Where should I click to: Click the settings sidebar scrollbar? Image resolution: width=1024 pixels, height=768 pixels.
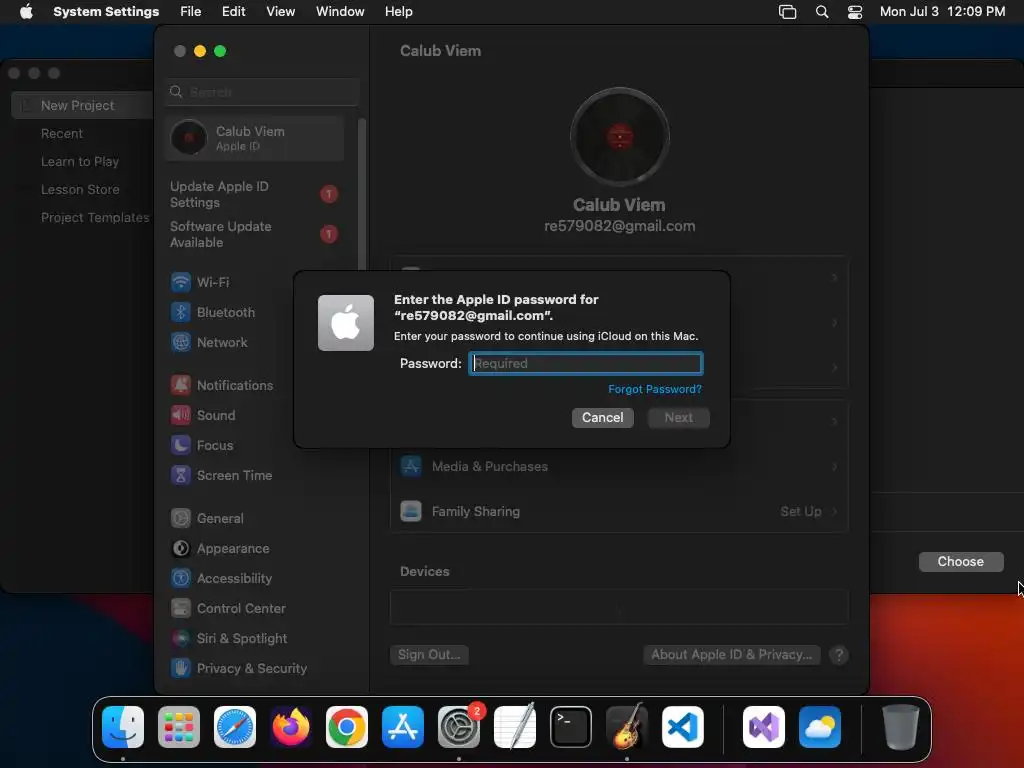click(362, 195)
